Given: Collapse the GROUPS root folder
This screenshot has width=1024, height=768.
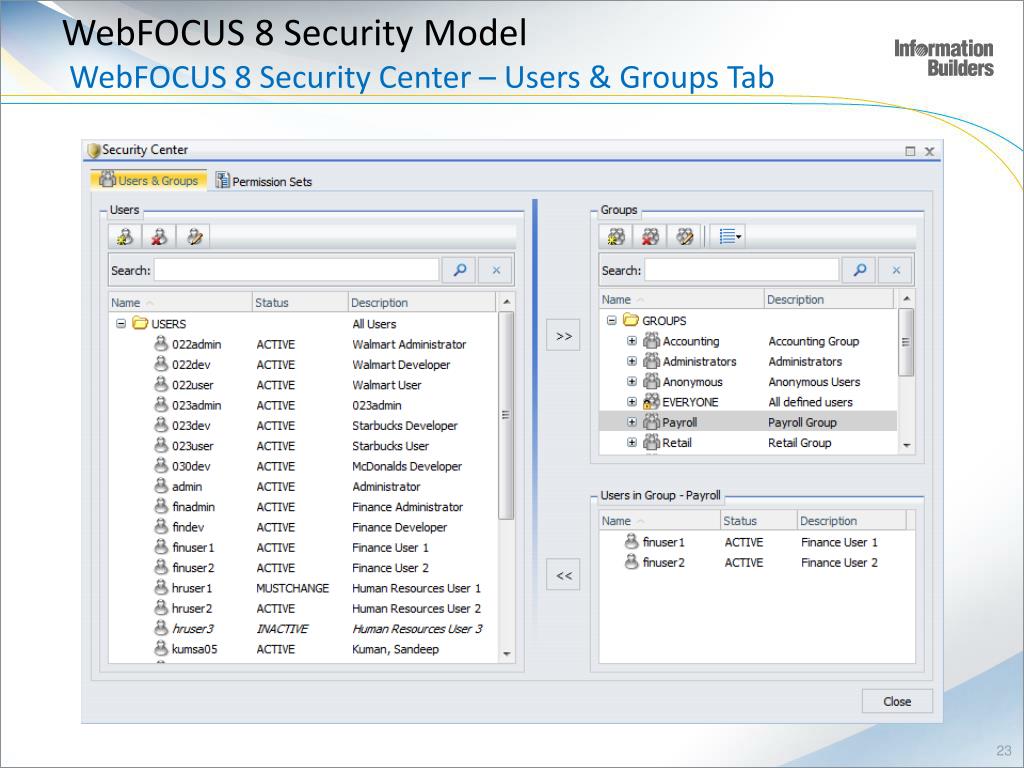Looking at the screenshot, I should coord(611,320).
